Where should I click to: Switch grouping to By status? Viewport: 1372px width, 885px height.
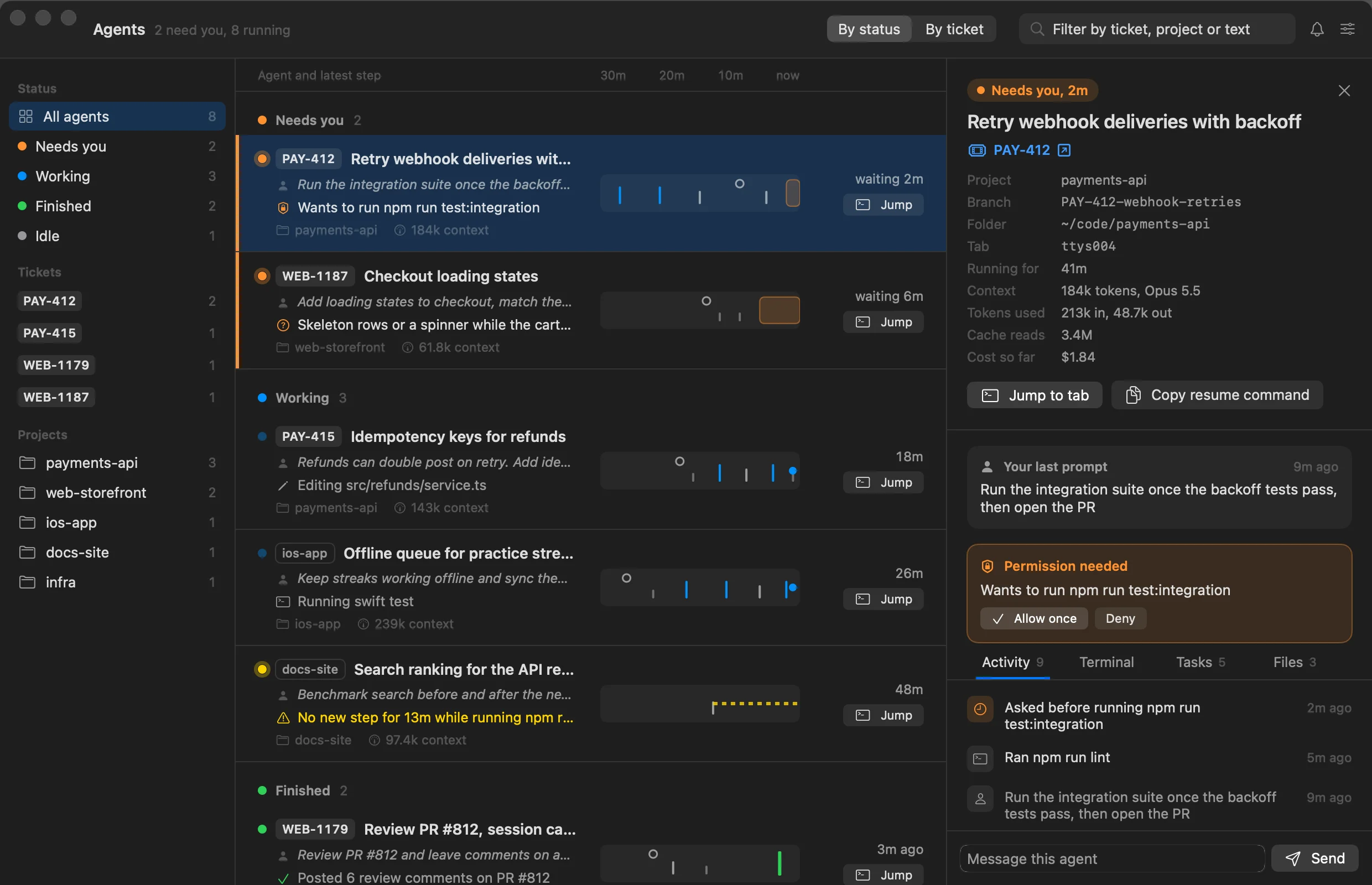[x=869, y=29]
